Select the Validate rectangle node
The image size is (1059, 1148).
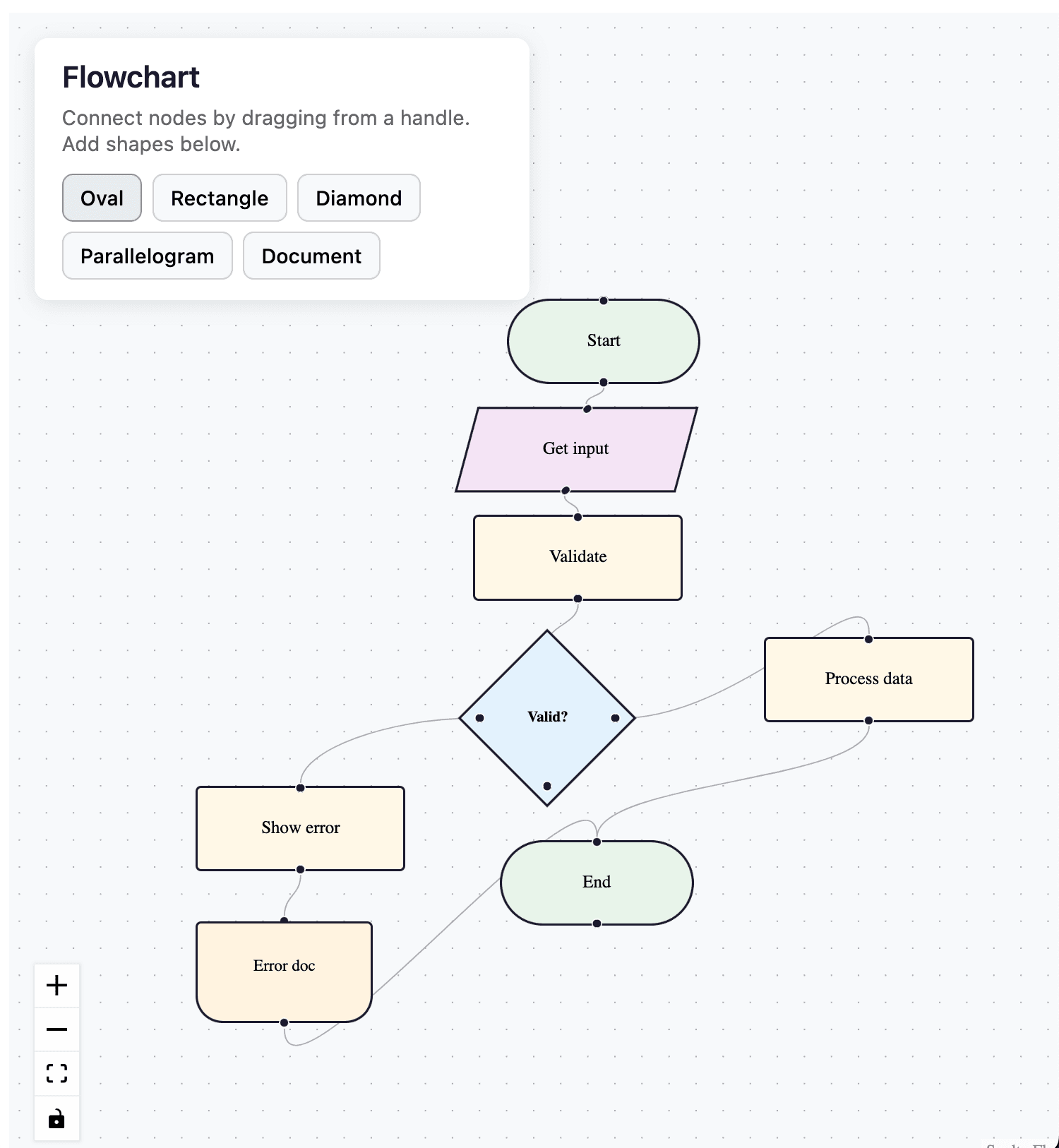coord(578,556)
